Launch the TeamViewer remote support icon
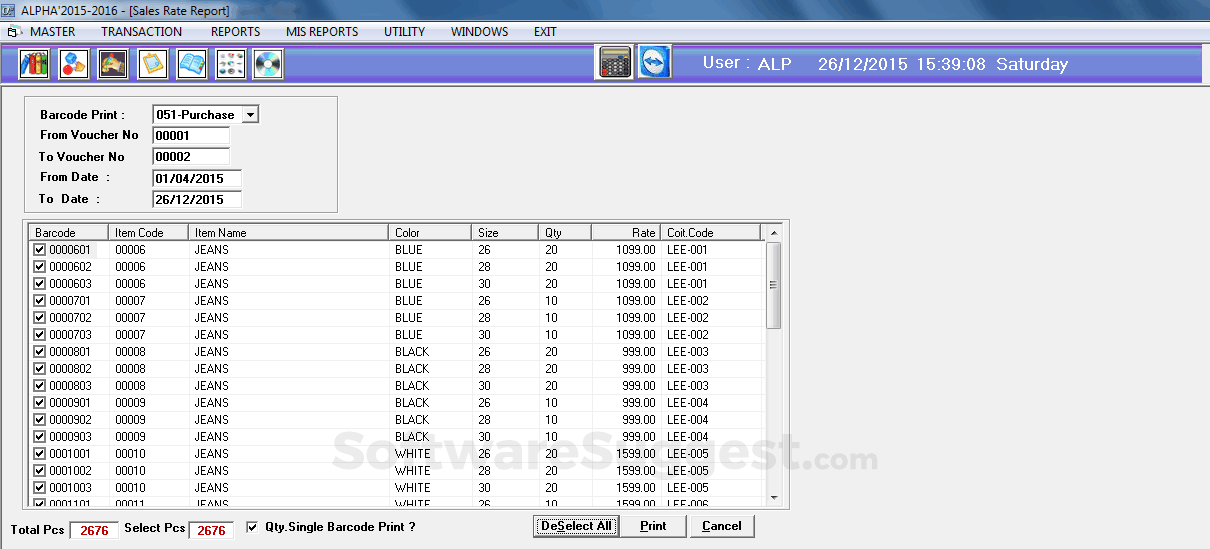 pyautogui.click(x=655, y=62)
